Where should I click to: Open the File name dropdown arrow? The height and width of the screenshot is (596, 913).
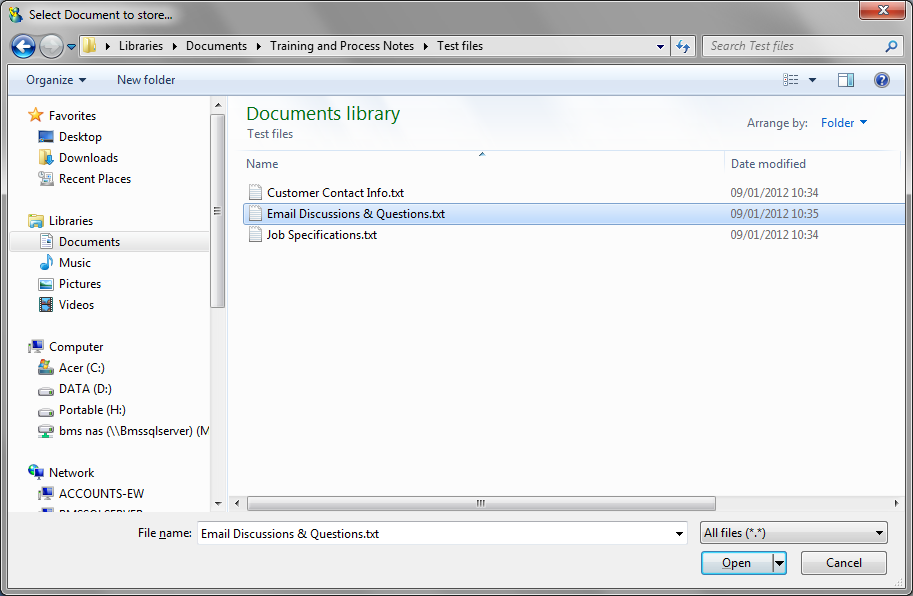[x=679, y=534]
